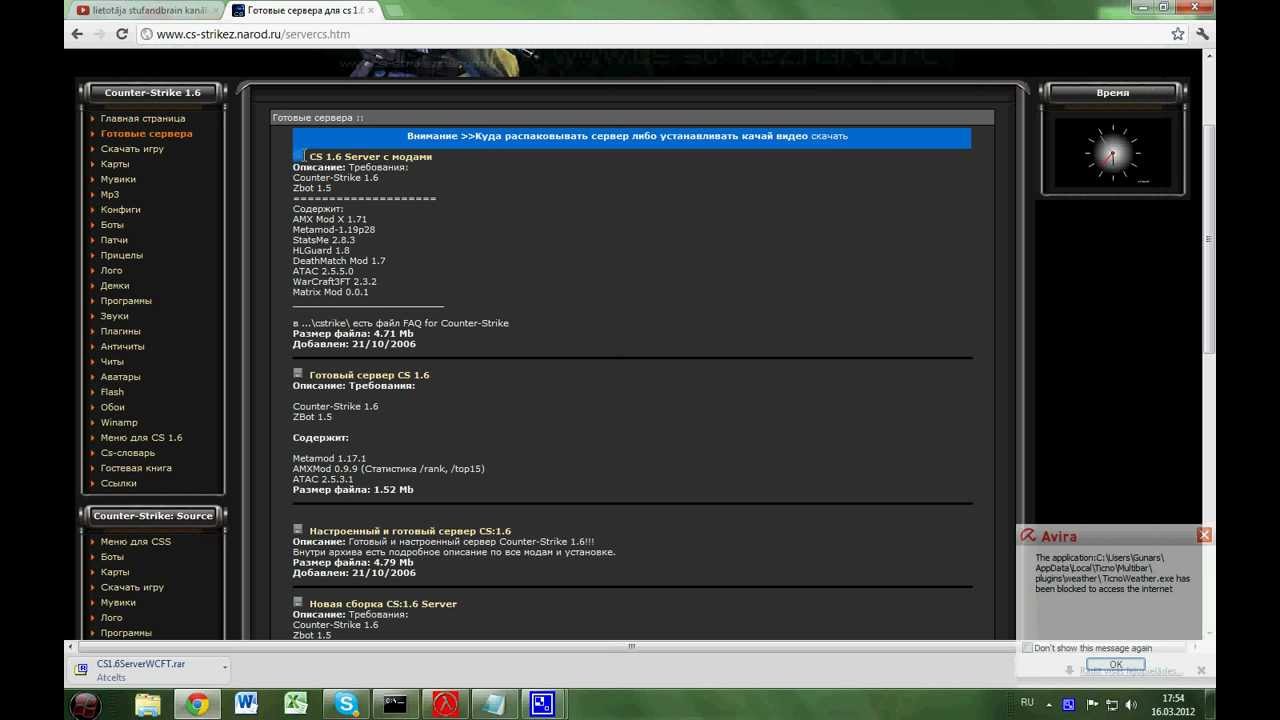This screenshot has width=1280, height=720.
Task: Close the Avira notification popup
Action: (1204, 535)
